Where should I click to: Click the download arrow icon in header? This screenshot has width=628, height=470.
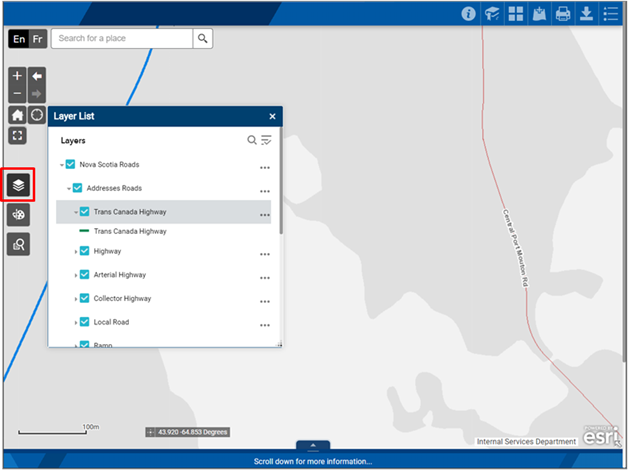pyautogui.click(x=587, y=14)
